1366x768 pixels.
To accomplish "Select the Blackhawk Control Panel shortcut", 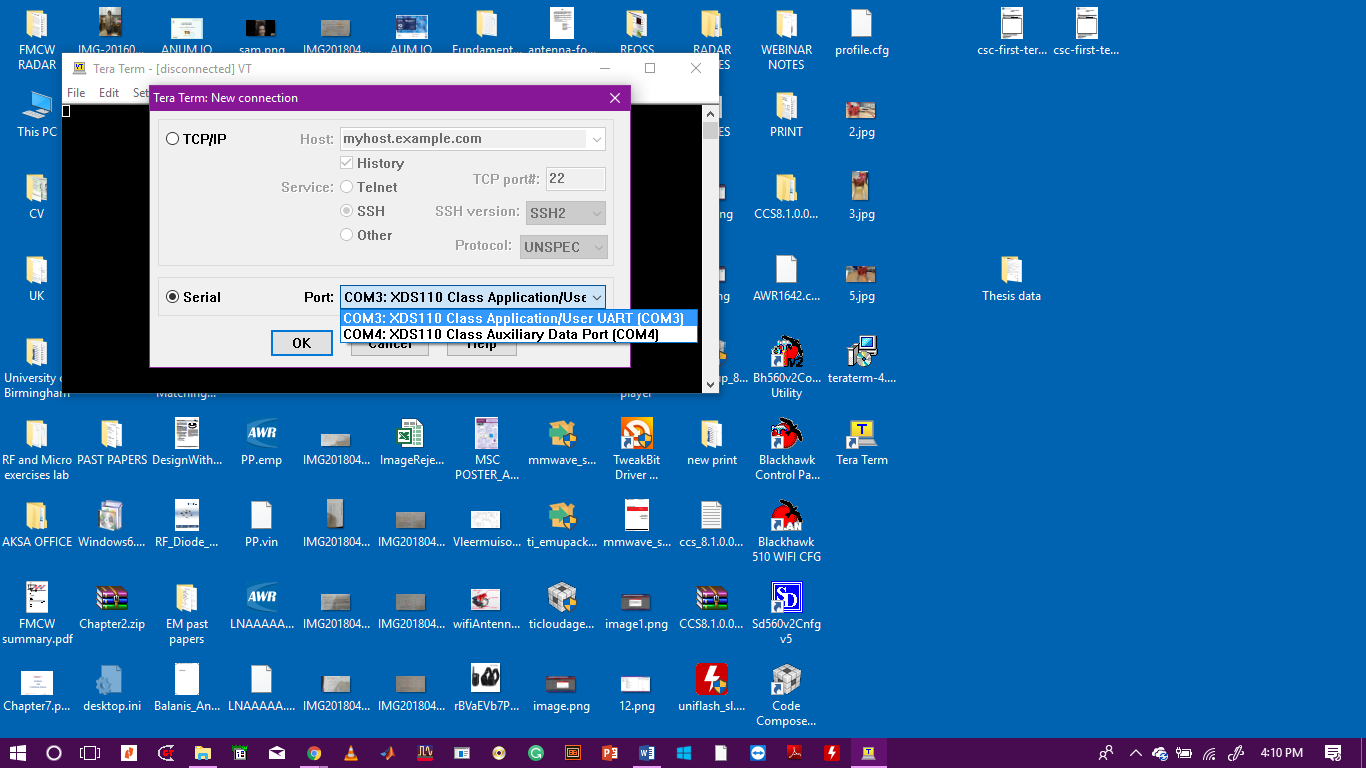I will click(x=787, y=450).
